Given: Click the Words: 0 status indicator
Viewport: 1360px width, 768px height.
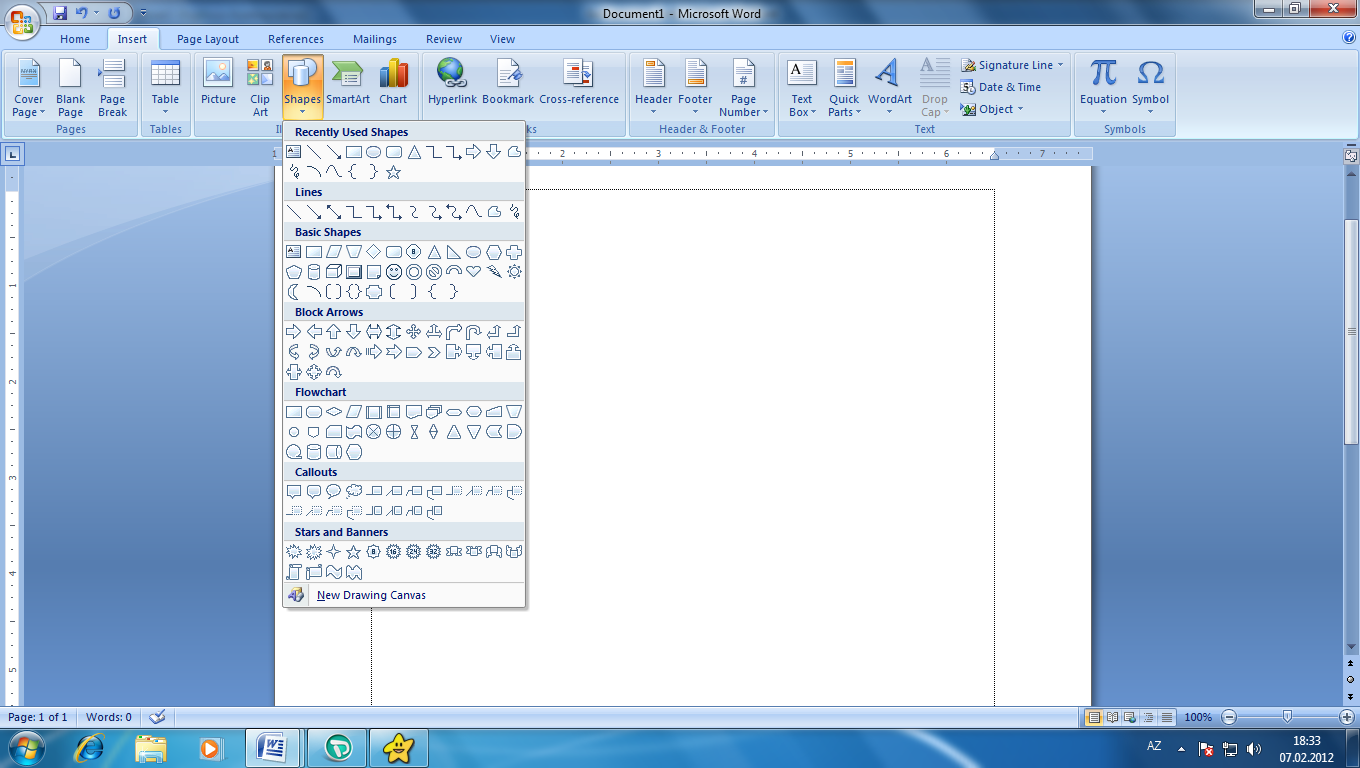Looking at the screenshot, I should pos(109,717).
